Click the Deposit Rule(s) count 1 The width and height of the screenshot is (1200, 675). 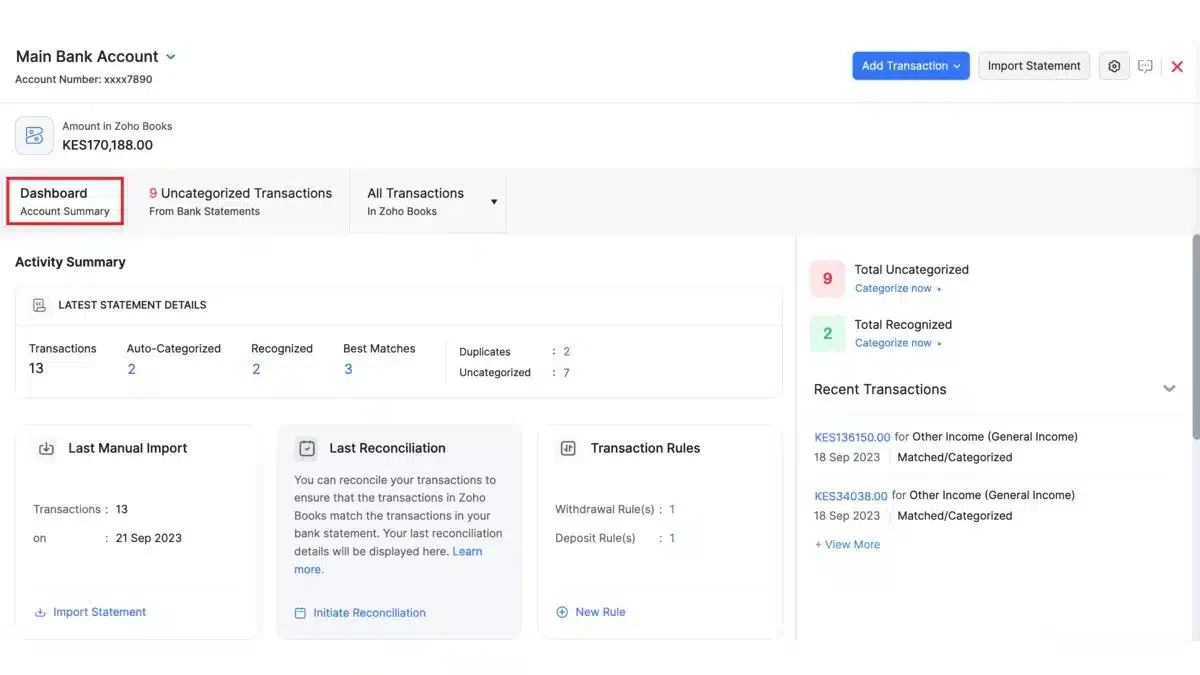click(x=672, y=538)
